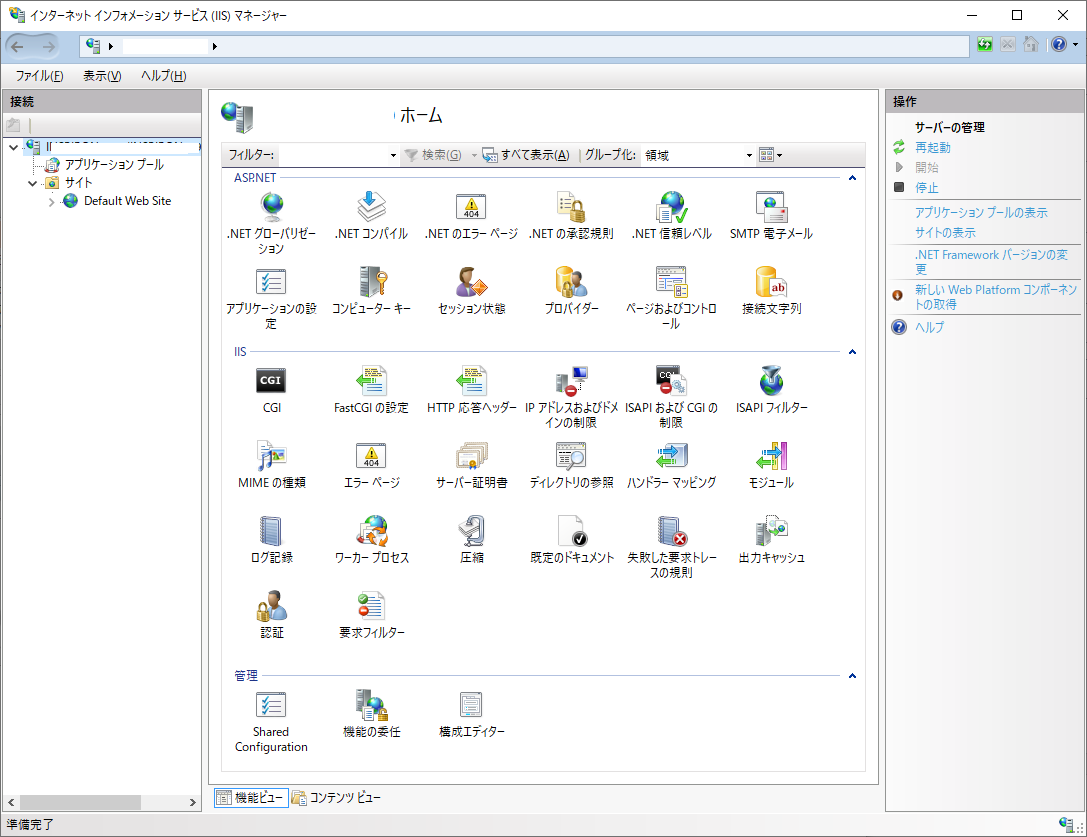Open the グループ化 領域 dropdown
The width and height of the screenshot is (1087, 837).
click(749, 155)
